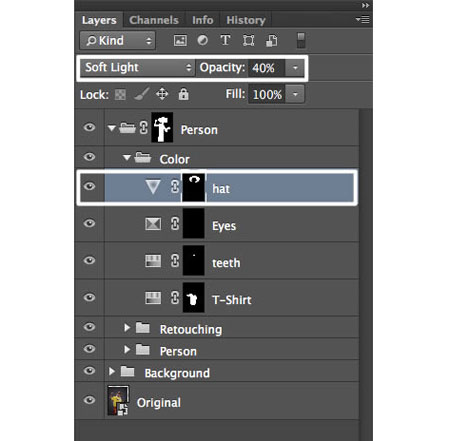Open the Opacity slider arrow
This screenshot has width=450, height=441.
point(295,68)
